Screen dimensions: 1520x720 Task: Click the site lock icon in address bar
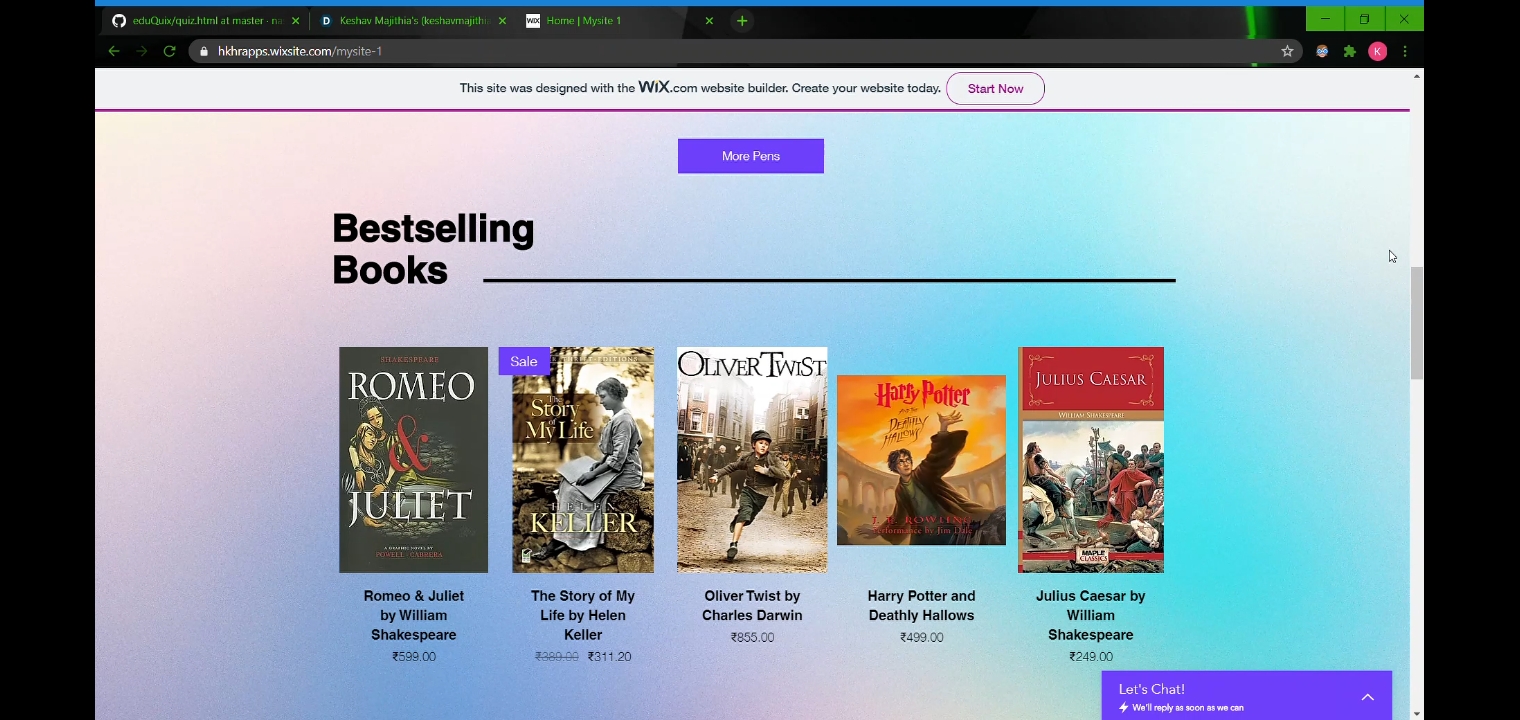pyautogui.click(x=204, y=51)
